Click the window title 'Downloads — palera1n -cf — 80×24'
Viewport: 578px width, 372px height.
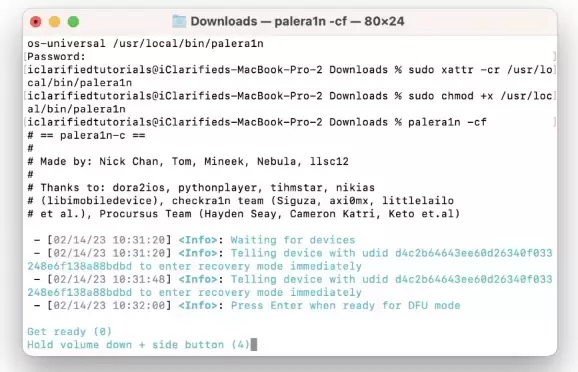pos(297,21)
